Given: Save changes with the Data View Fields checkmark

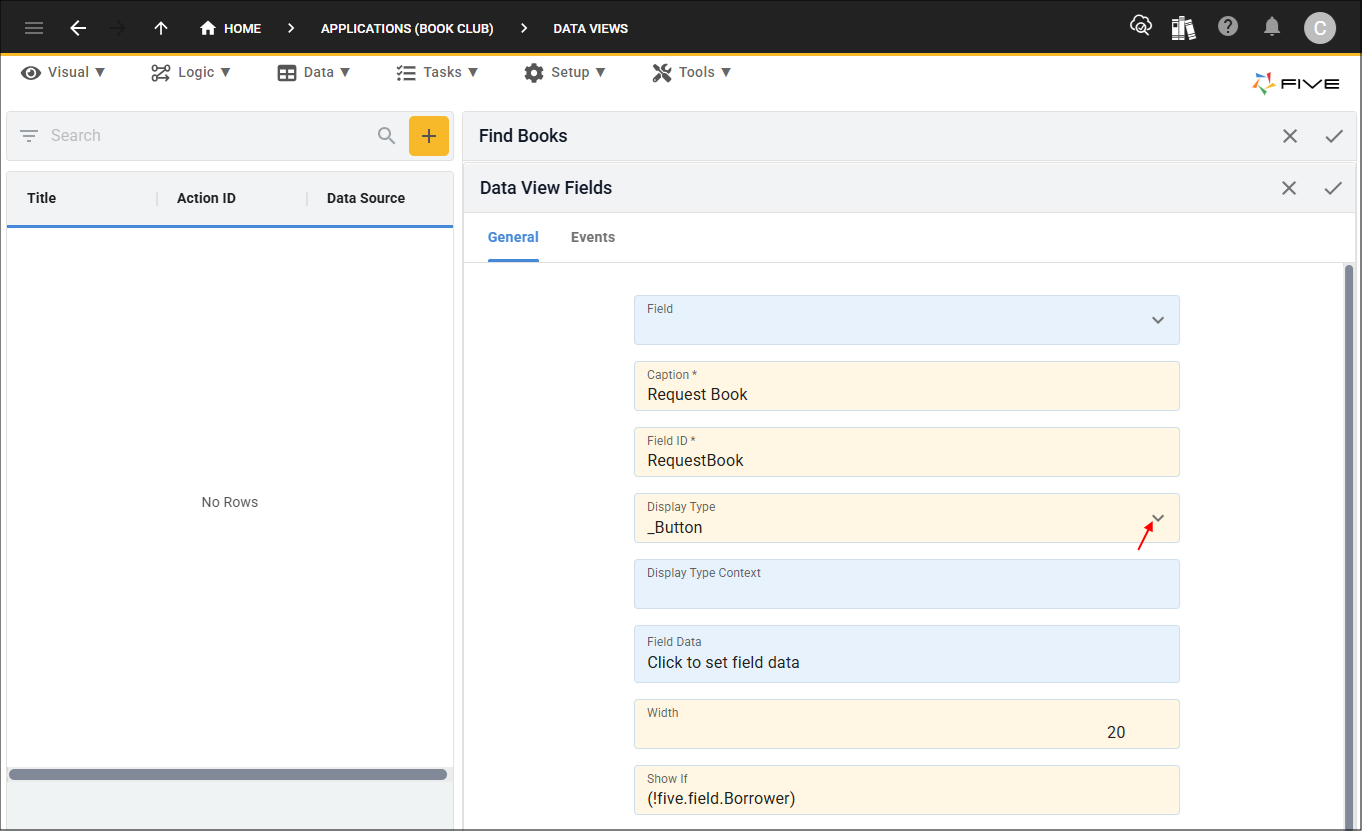Looking at the screenshot, I should 1334,187.
